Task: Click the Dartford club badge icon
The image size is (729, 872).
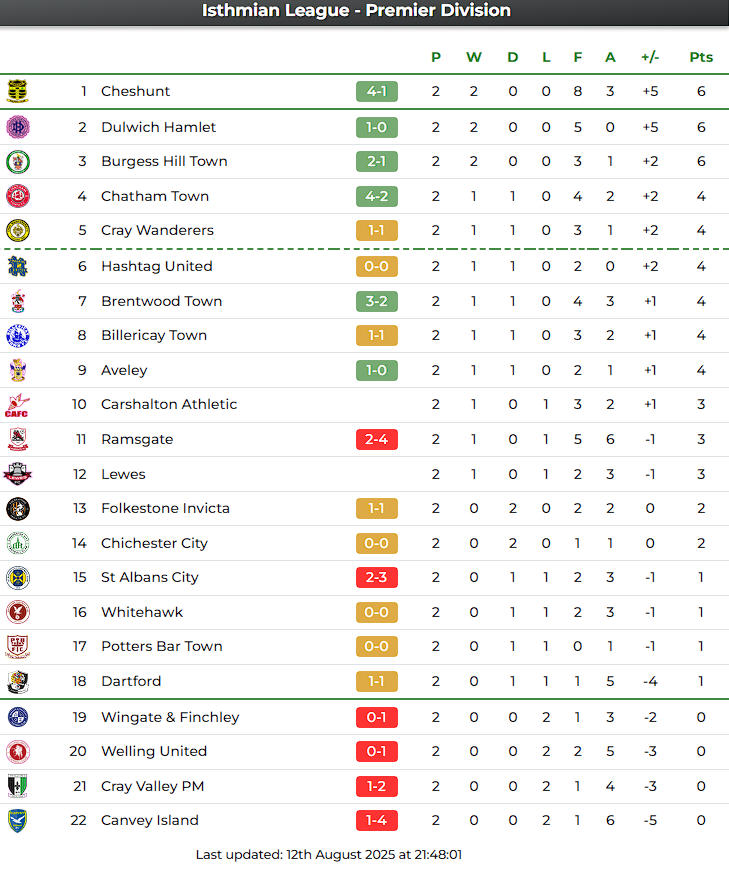Action: pyautogui.click(x=18, y=682)
